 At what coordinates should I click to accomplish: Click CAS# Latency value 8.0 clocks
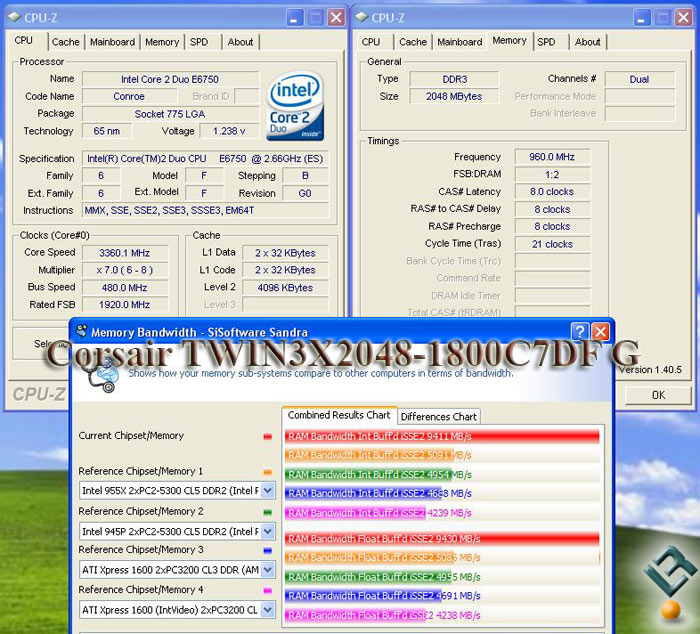(552, 192)
